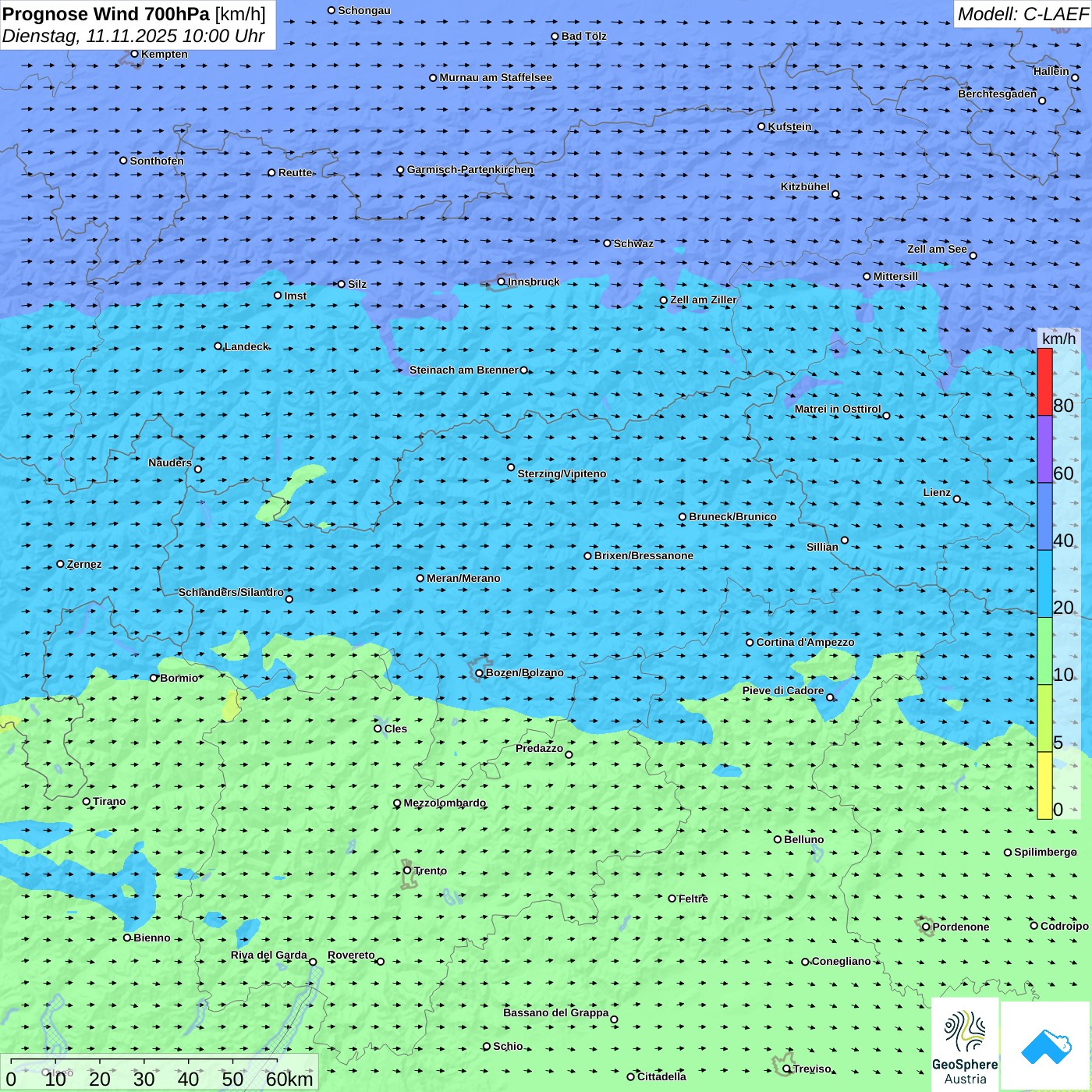Click the 'Codroipo' label

point(1065,926)
